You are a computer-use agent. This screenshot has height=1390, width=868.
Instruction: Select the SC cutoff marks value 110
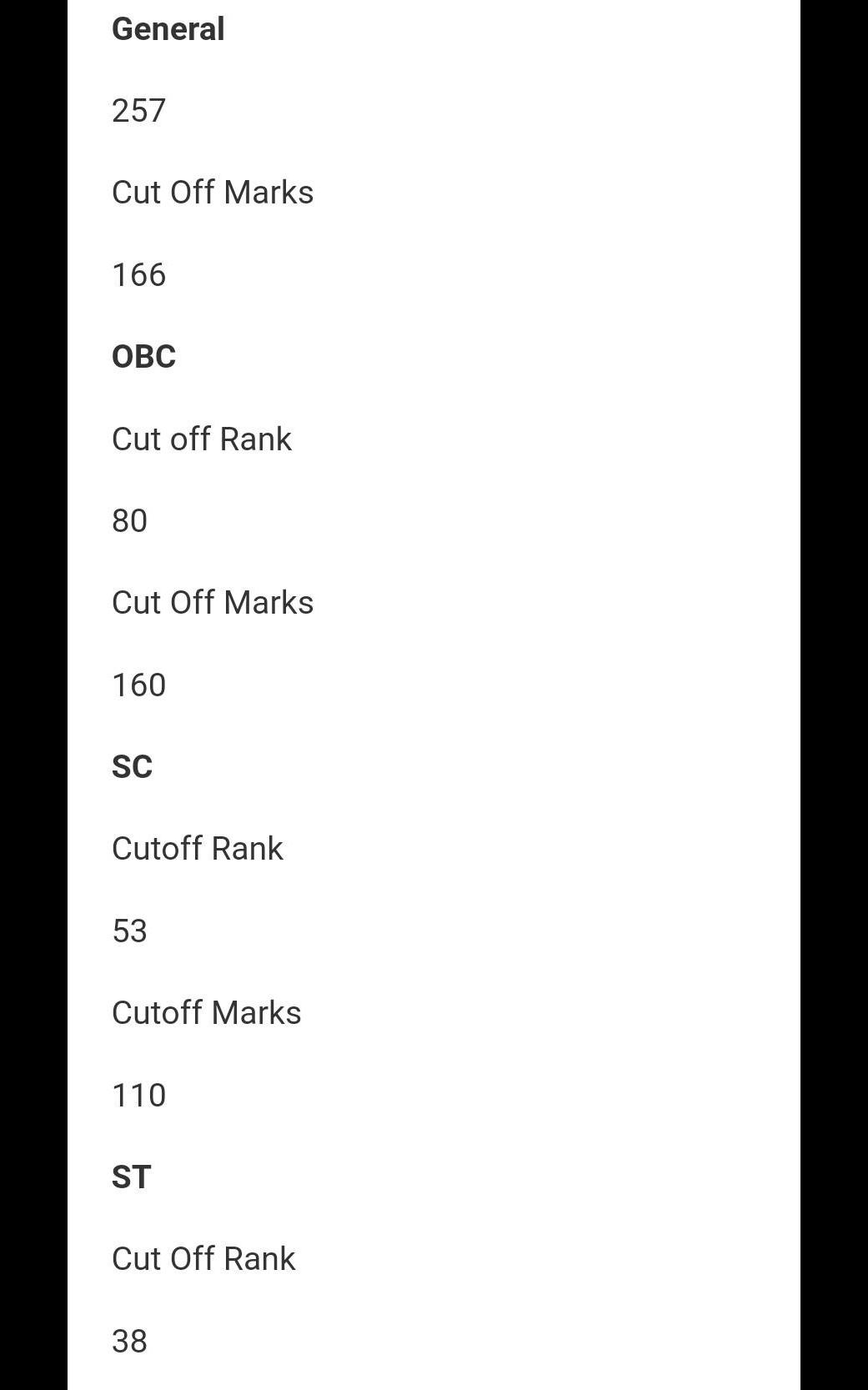pyautogui.click(x=138, y=1096)
